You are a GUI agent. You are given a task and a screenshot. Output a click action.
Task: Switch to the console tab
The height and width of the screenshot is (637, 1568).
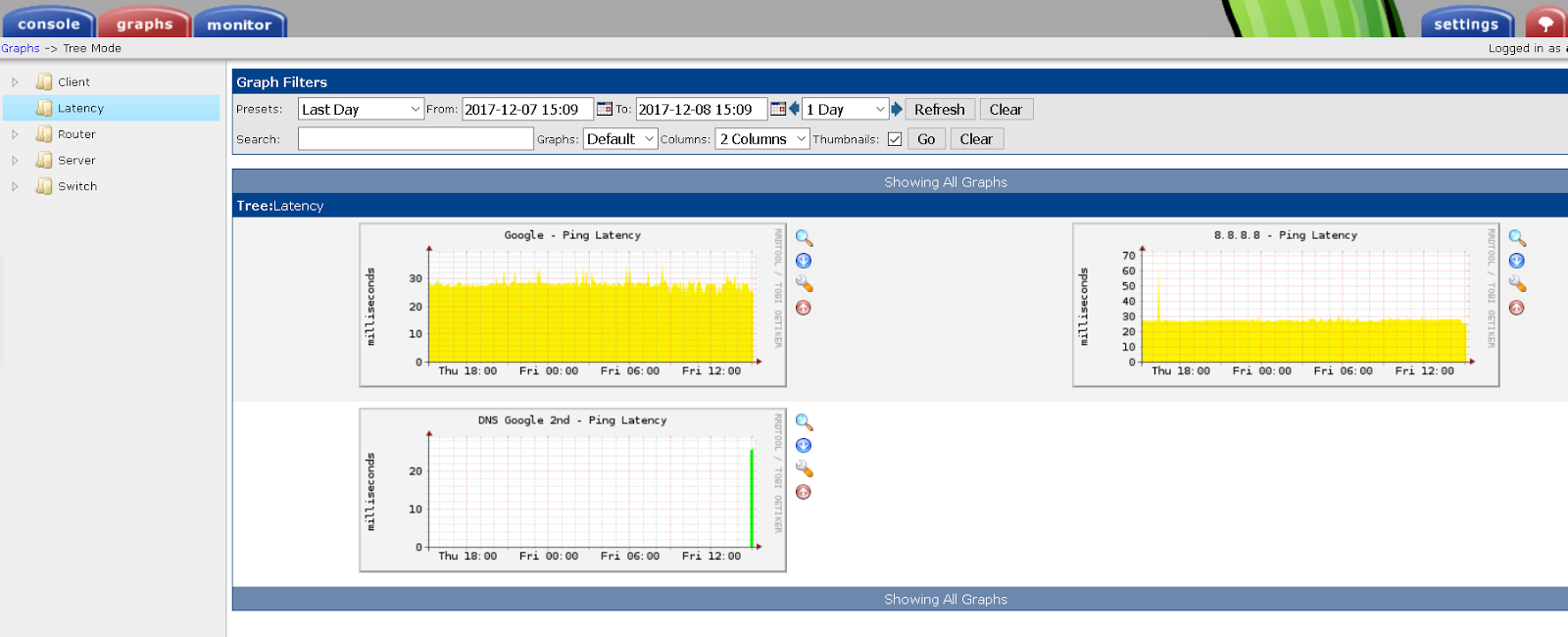pos(49,24)
